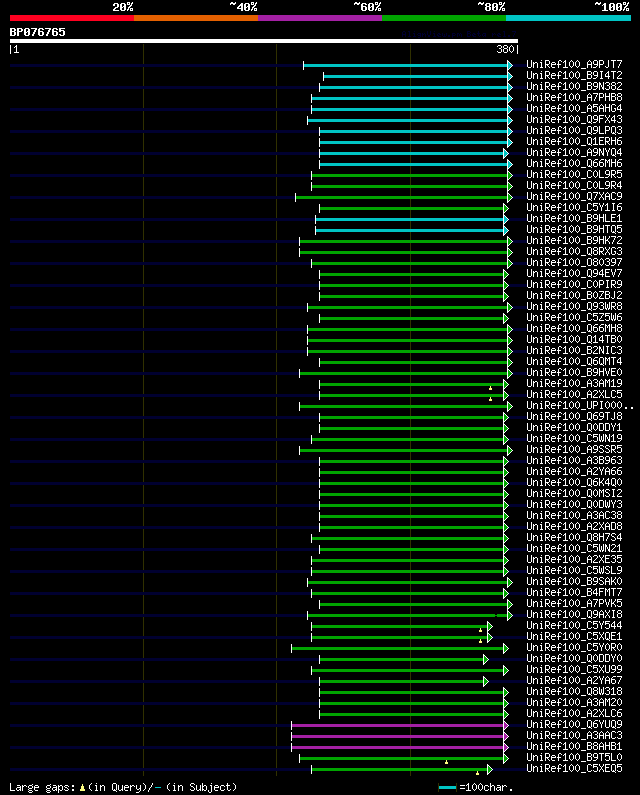Click the UniRef100_O80397 label
The height and width of the screenshot is (795, 640).
click(x=574, y=262)
